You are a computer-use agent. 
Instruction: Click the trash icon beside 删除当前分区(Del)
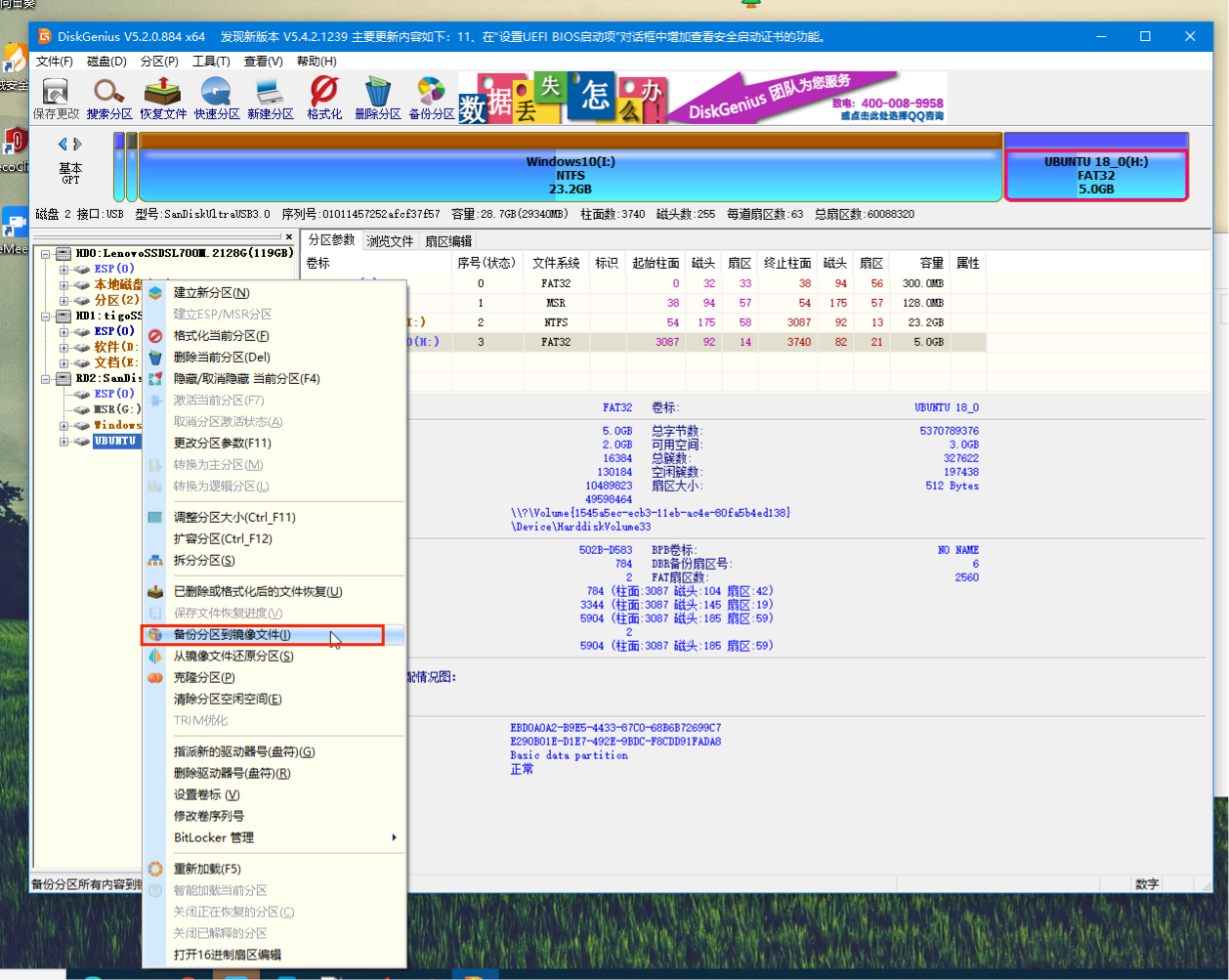click(154, 357)
